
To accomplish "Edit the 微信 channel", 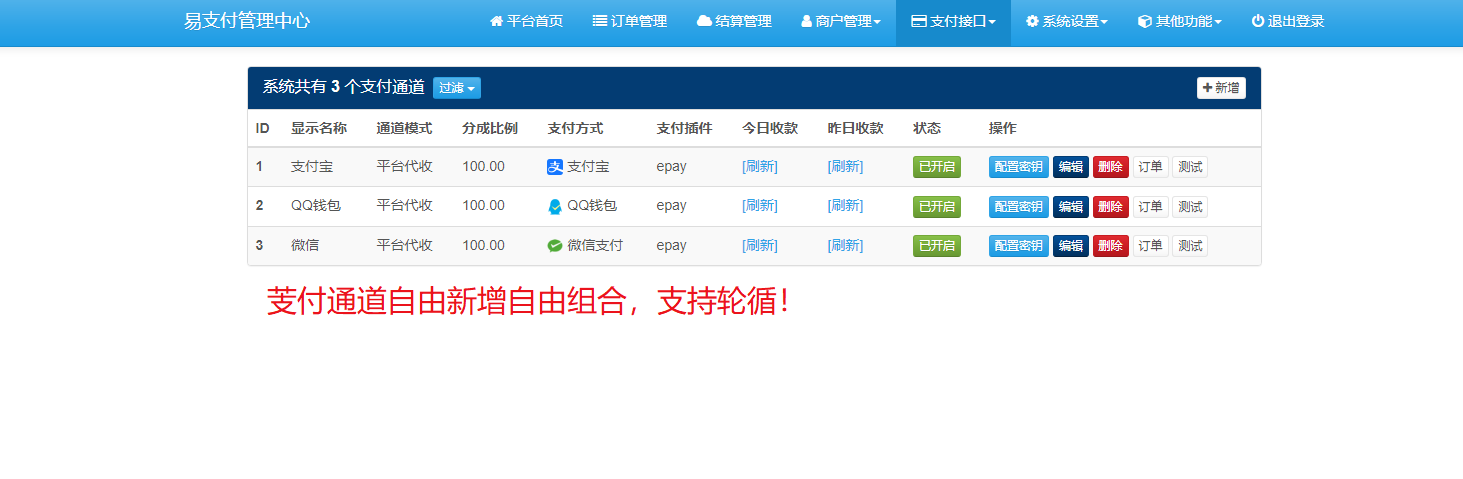I will [1071, 246].
